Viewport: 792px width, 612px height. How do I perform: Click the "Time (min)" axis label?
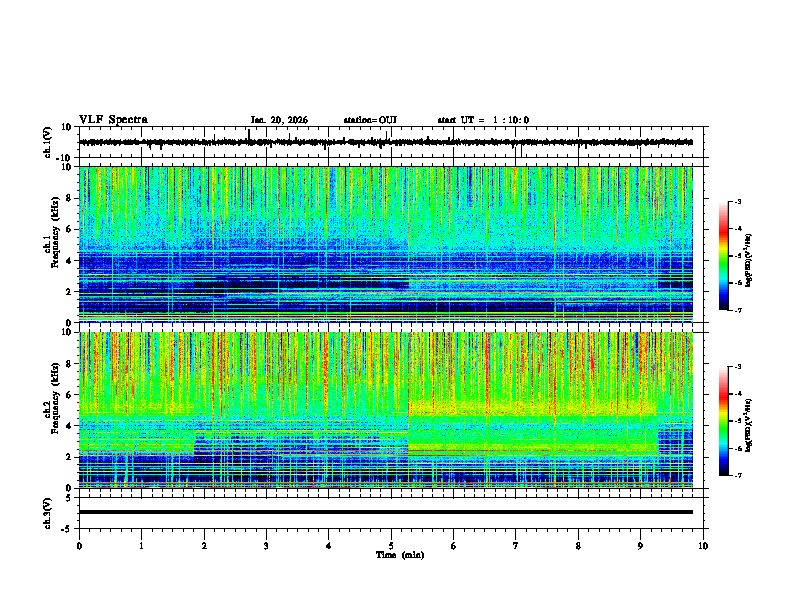[400, 555]
